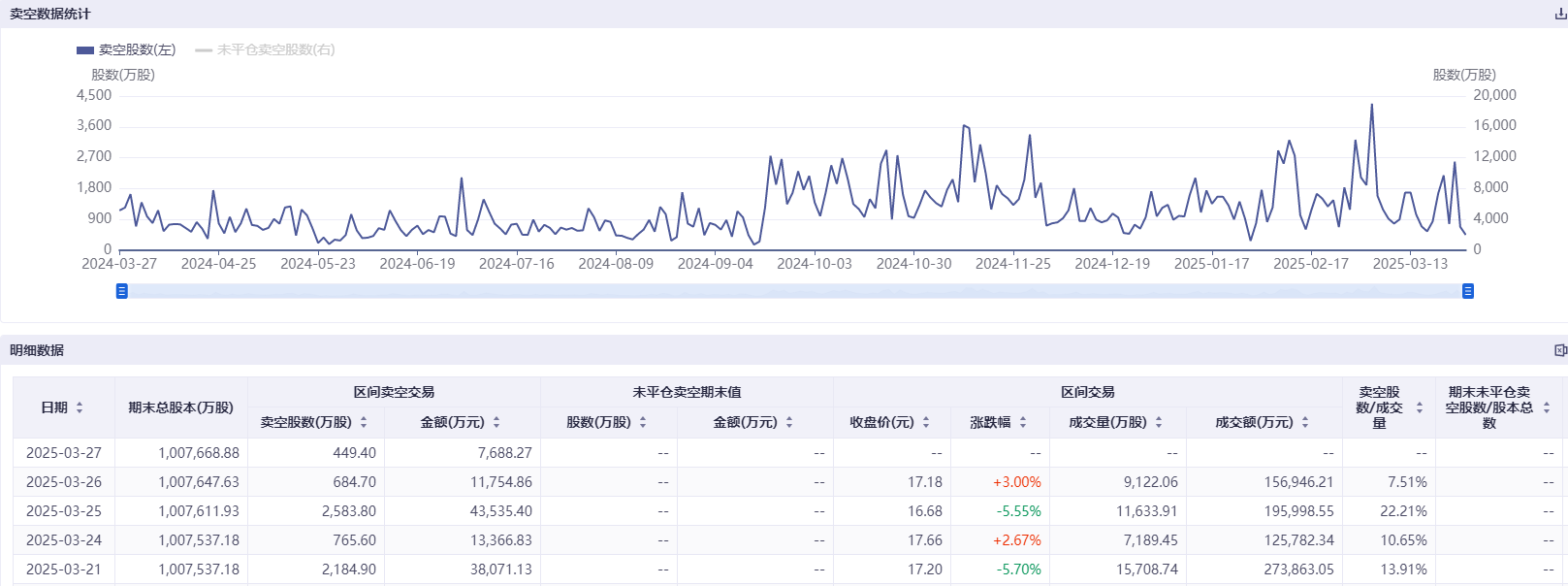1568x586 pixels.
Task: Click the 未平仓卖空期末值 header group
Action: pyautogui.click(x=687, y=392)
